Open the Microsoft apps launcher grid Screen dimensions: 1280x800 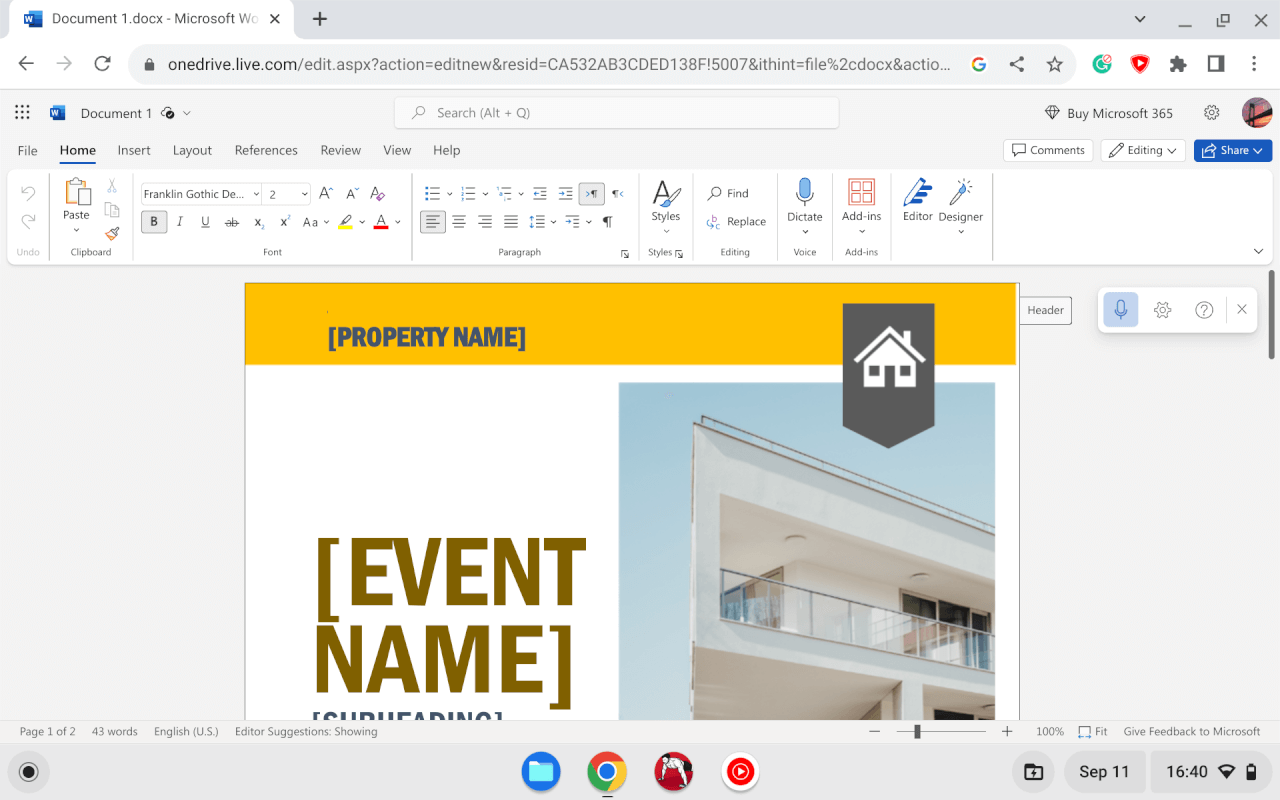coord(23,113)
